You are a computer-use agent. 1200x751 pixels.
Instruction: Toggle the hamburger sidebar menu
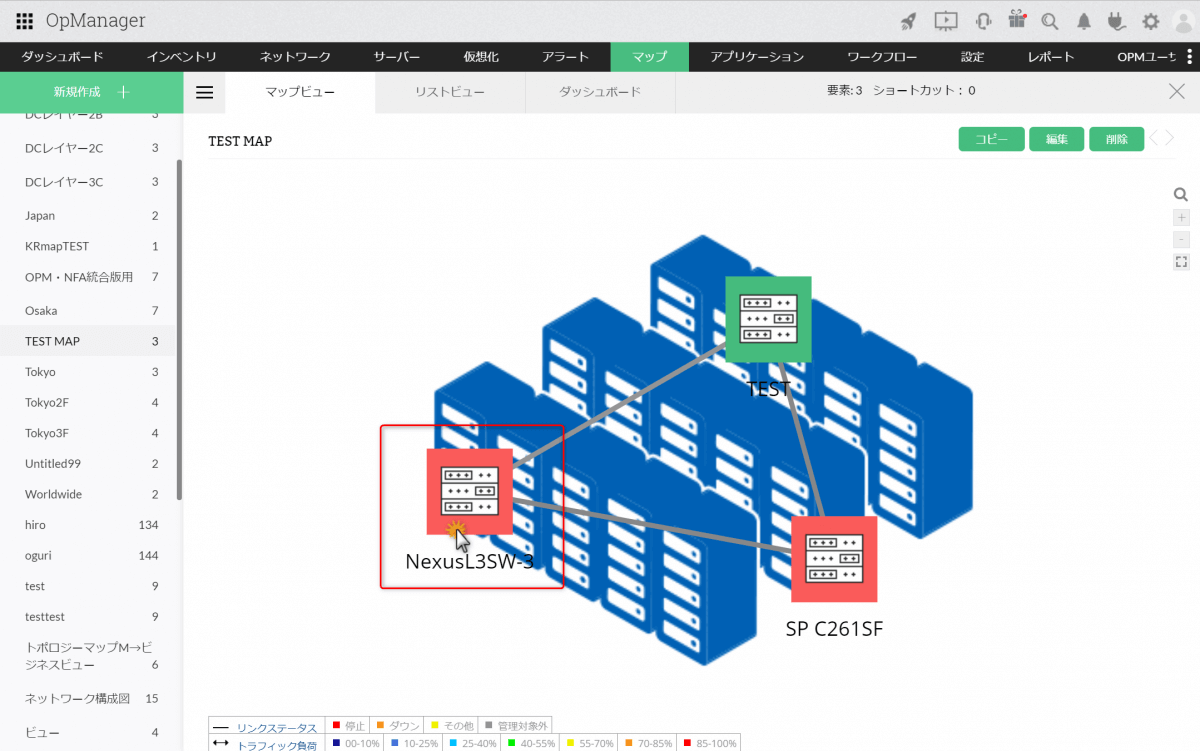205,93
